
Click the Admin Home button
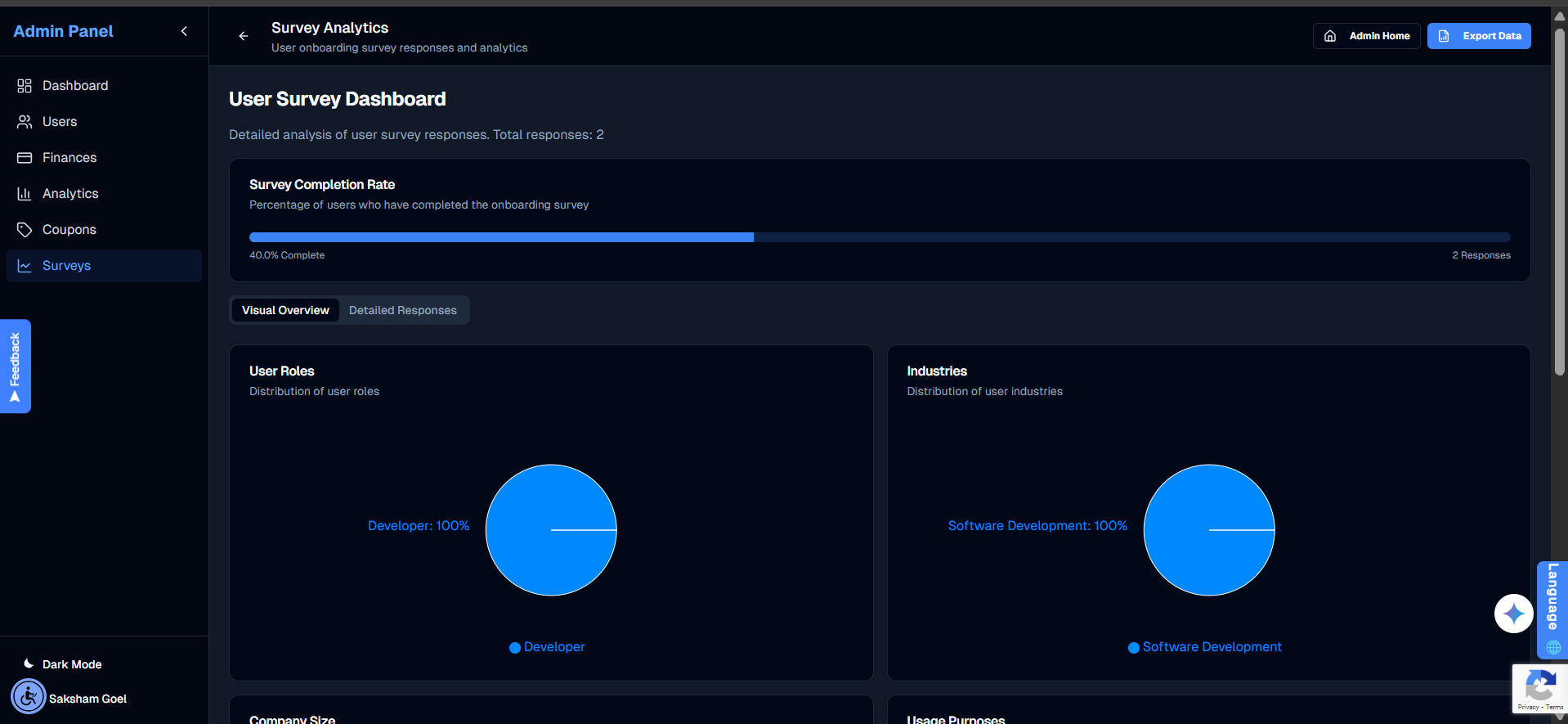click(x=1366, y=36)
